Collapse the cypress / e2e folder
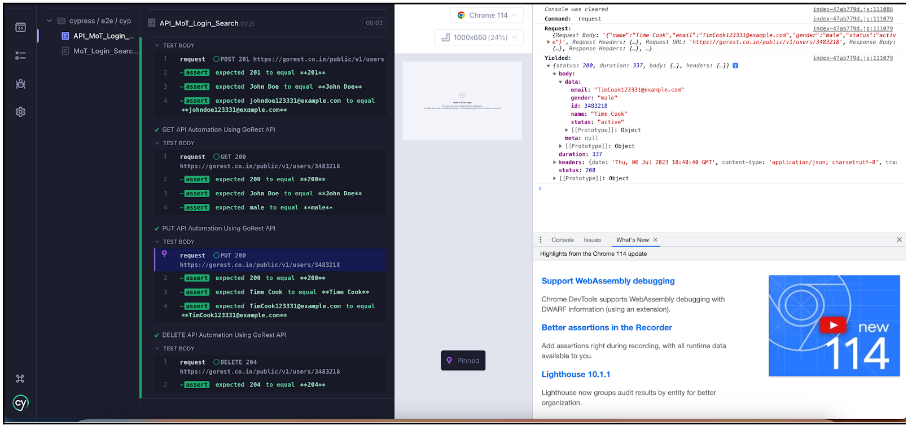The height and width of the screenshot is (427, 906). click(x=48, y=21)
